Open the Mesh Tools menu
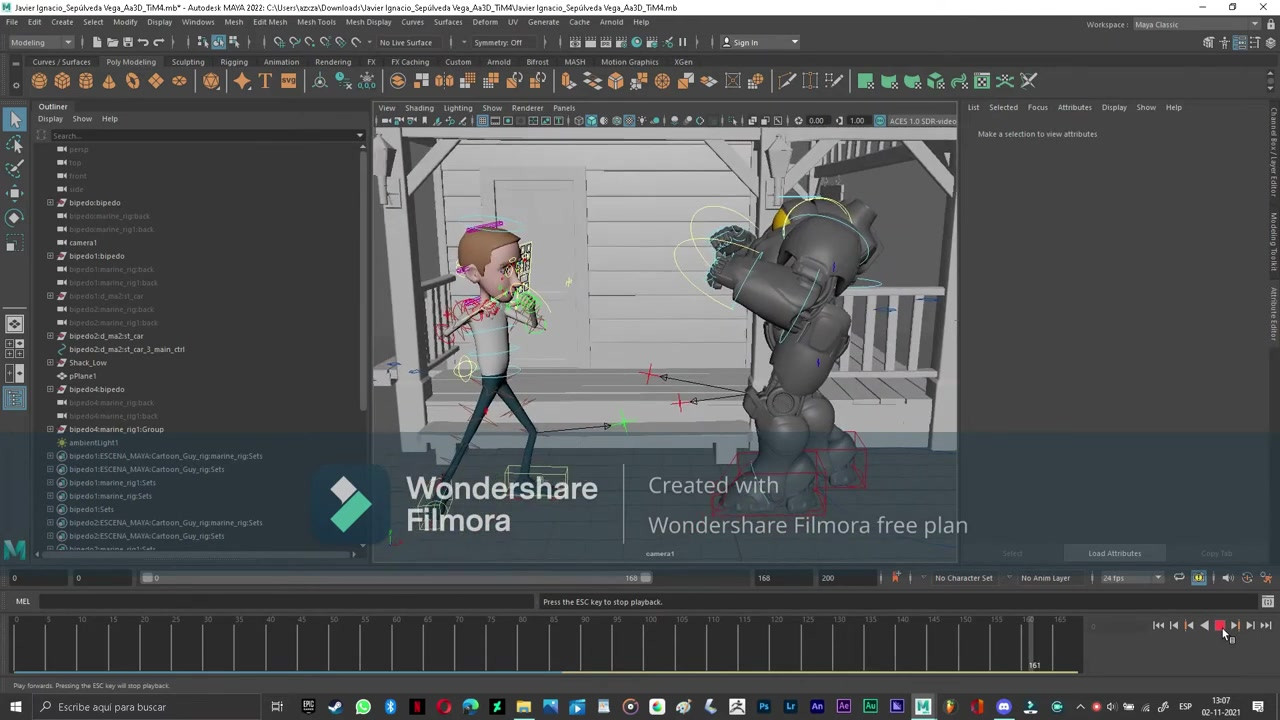Screen dimensions: 1280x720 (x=316, y=22)
